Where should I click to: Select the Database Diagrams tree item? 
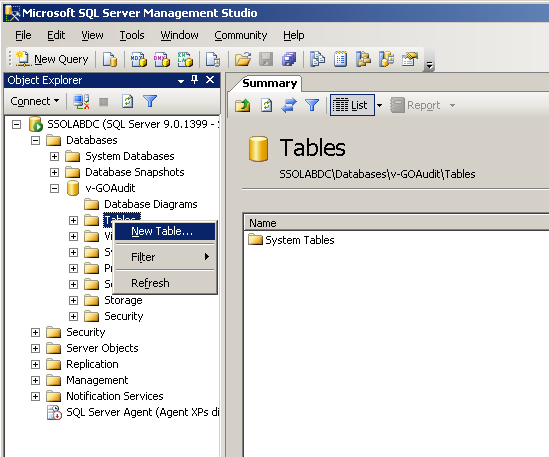click(x=151, y=204)
